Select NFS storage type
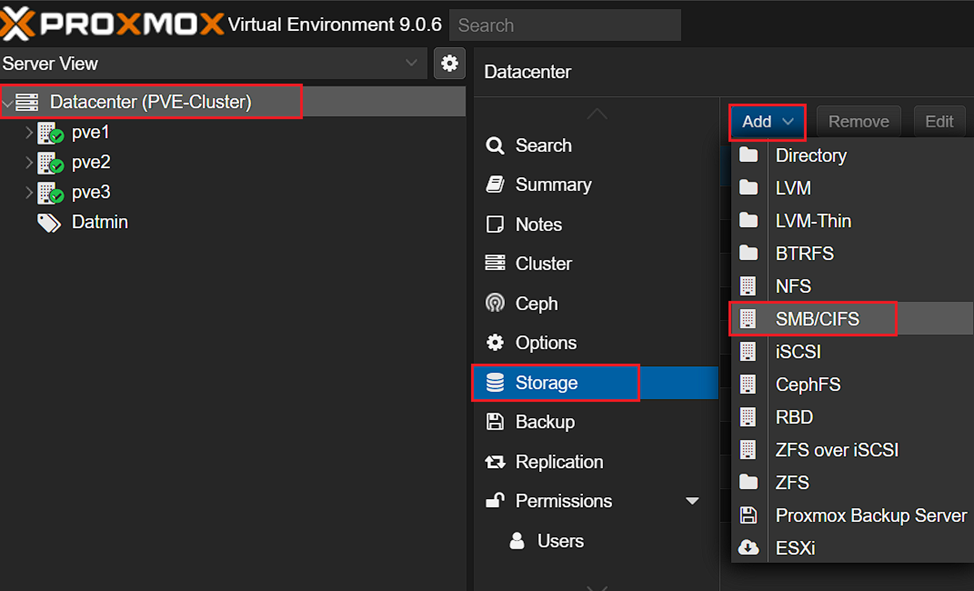The height and width of the screenshot is (591, 974). (793, 286)
